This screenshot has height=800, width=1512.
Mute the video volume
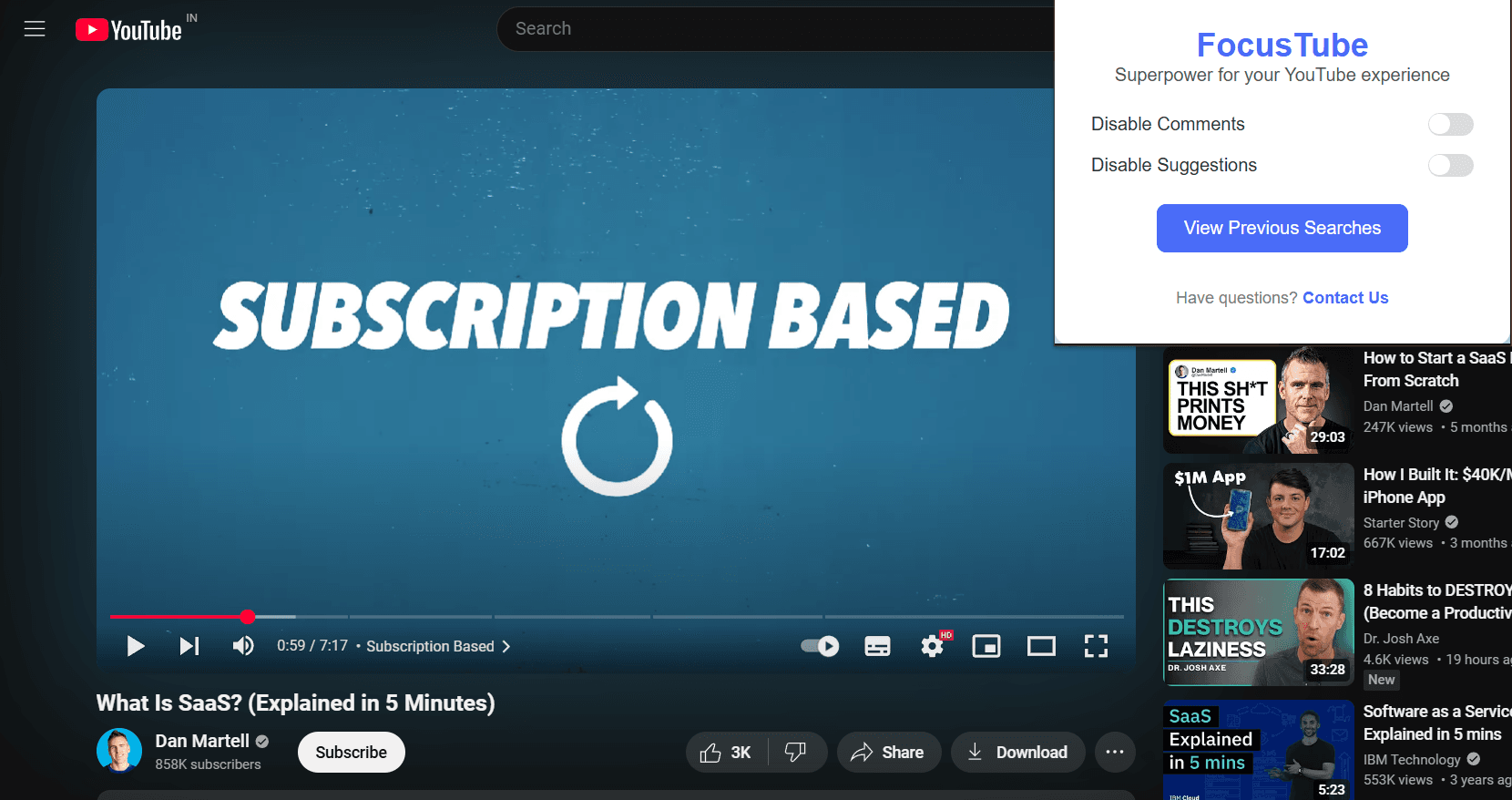pyautogui.click(x=243, y=646)
